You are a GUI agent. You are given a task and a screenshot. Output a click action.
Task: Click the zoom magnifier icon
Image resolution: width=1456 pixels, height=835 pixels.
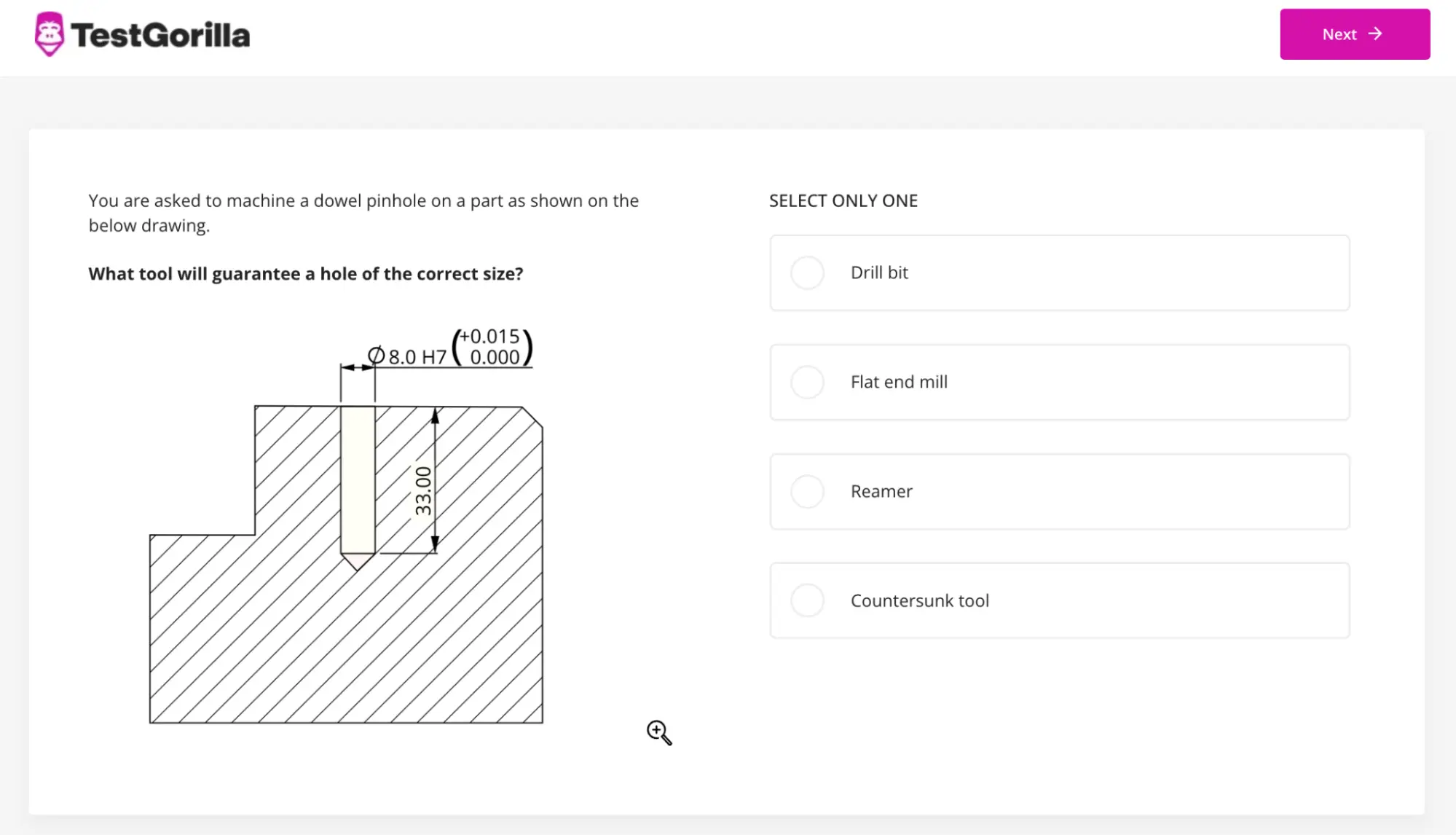coord(657,731)
